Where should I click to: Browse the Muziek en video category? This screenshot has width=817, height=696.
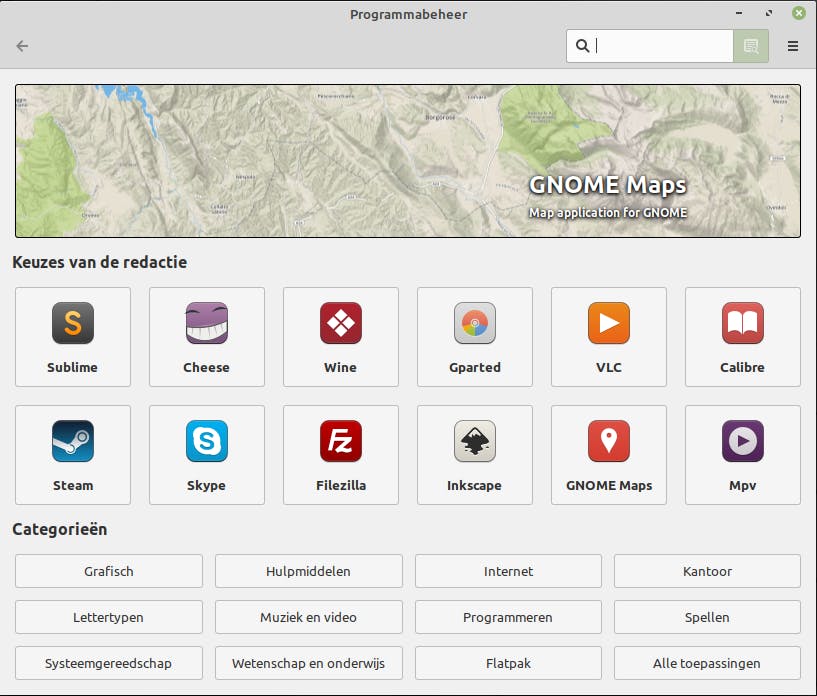pos(308,617)
